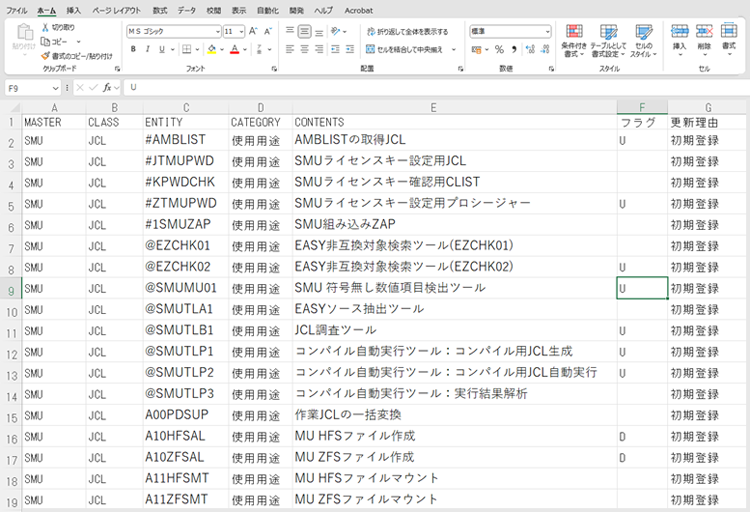Open the clipboard group dialog launcher
The width and height of the screenshot is (750, 512).
coord(117,68)
